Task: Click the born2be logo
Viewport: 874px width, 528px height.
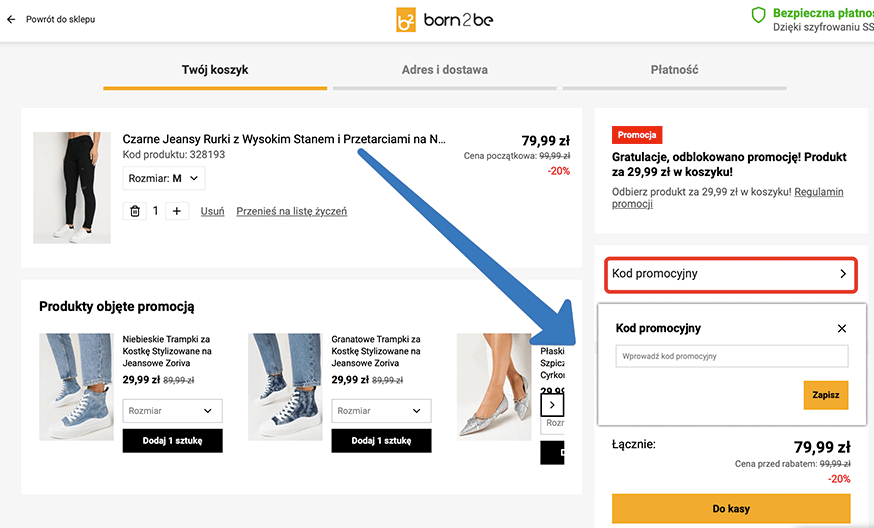Action: 445,20
